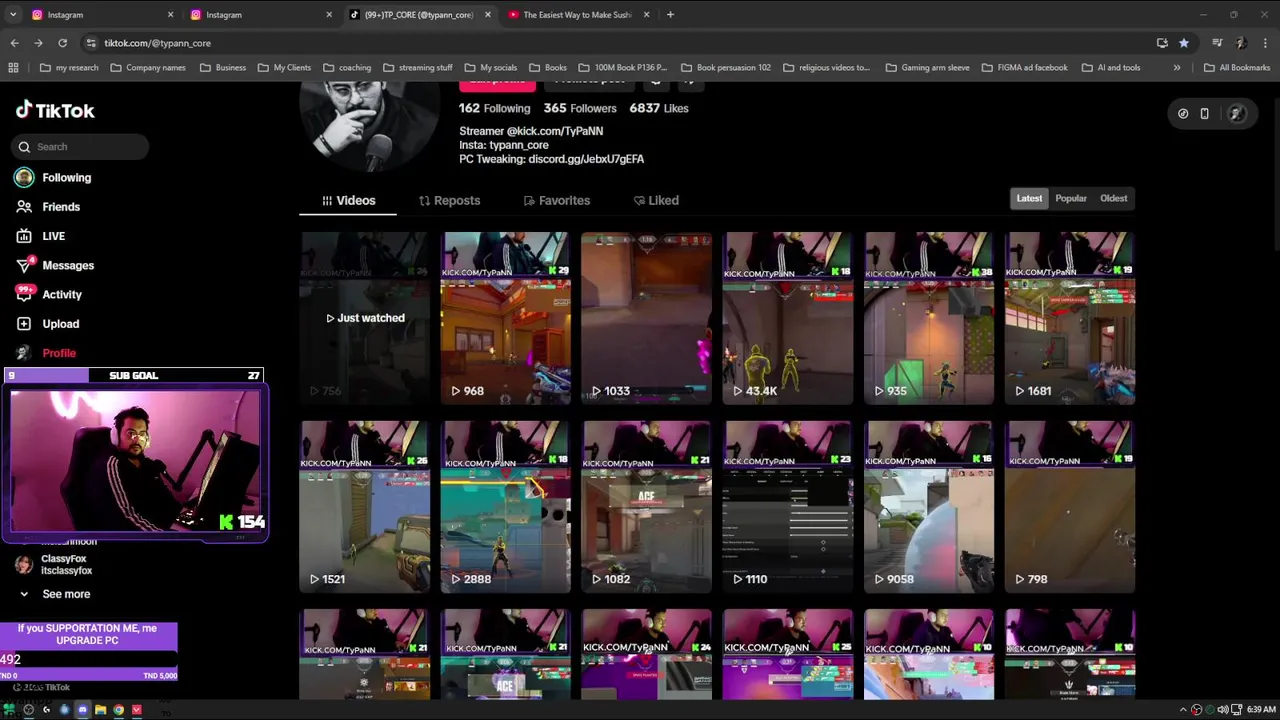Screen dimensions: 1280x720
Task: Open the My Clients bookmark folder
Action: point(284,68)
